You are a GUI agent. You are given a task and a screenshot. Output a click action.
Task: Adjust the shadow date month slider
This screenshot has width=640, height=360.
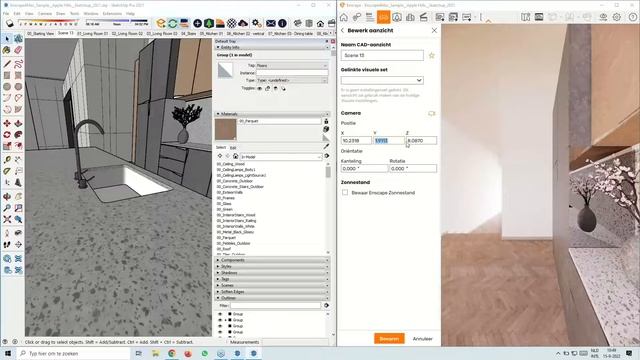(48, 22)
